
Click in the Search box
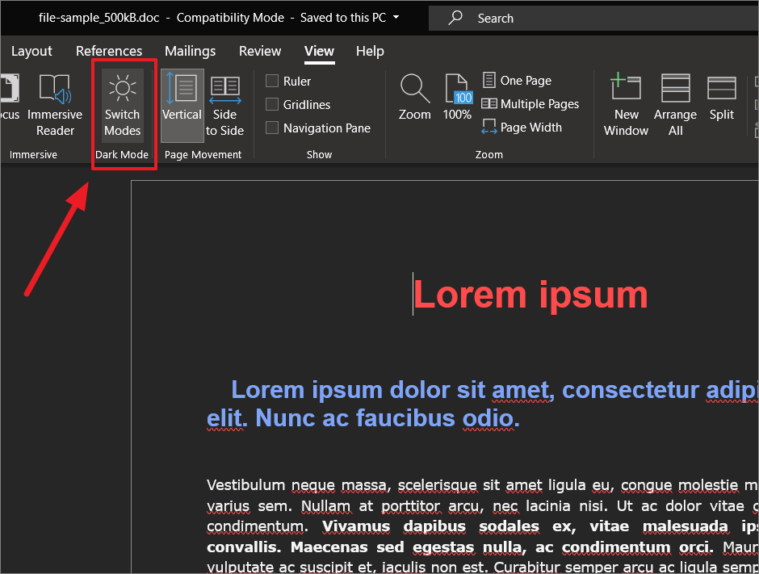pos(593,18)
